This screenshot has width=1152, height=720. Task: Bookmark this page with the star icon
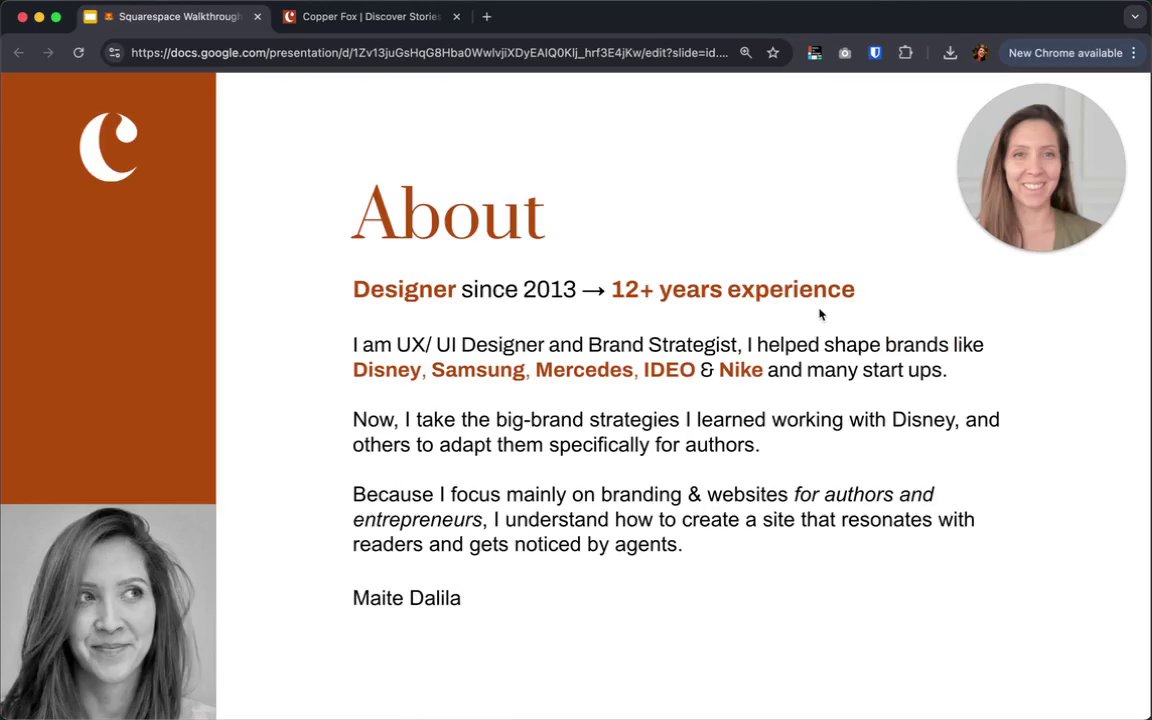(773, 53)
